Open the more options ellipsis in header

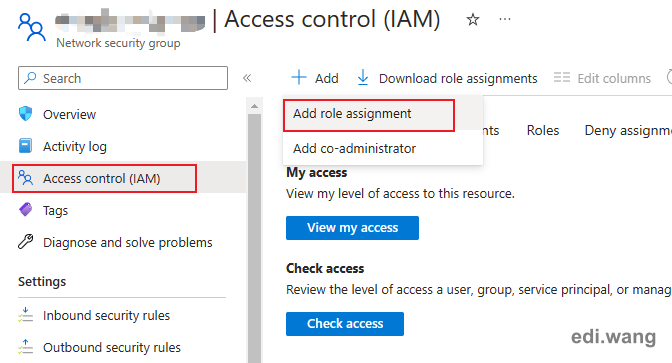click(505, 19)
